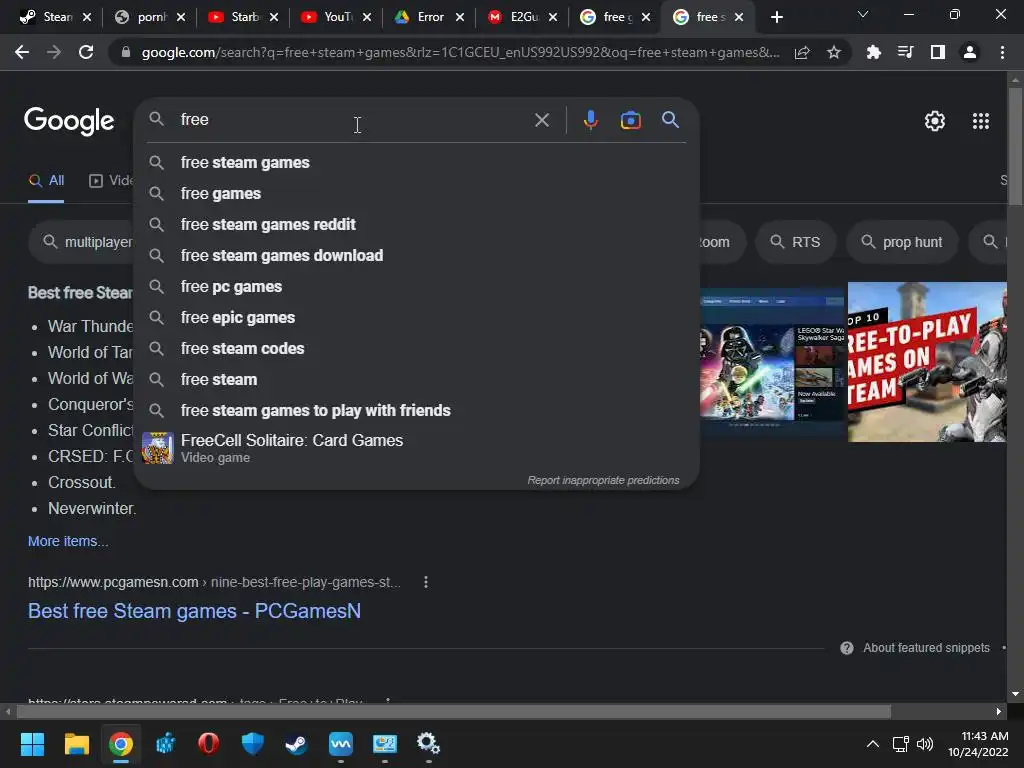Image resolution: width=1024 pixels, height=768 pixels.
Task: Bookmark this page with the star
Action: [833, 52]
